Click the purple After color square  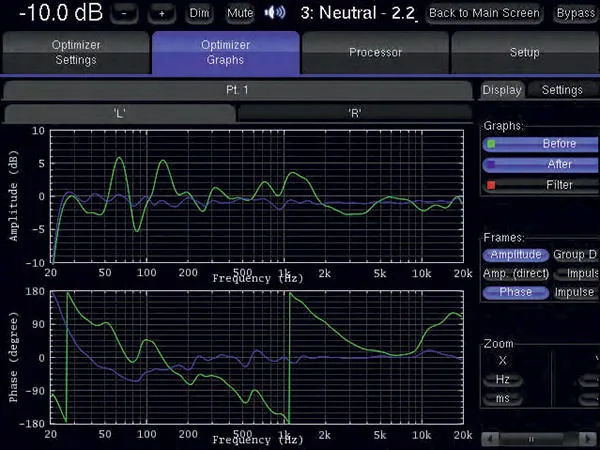[x=491, y=165]
